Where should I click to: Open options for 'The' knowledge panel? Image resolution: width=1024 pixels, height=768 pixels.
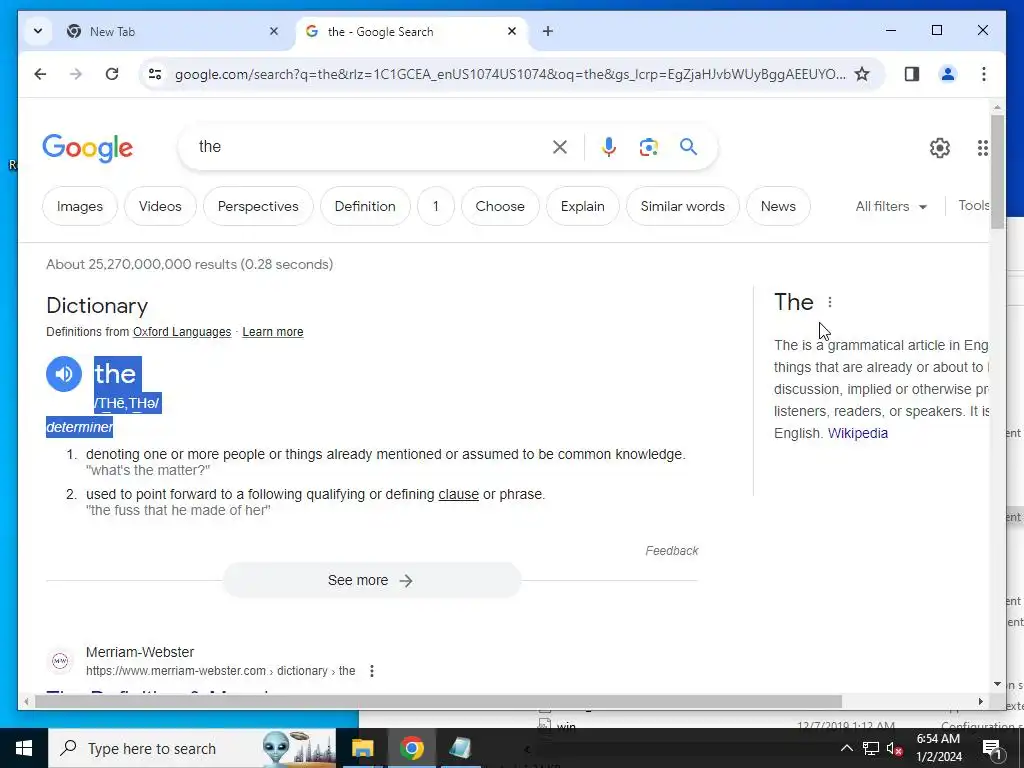click(x=829, y=302)
